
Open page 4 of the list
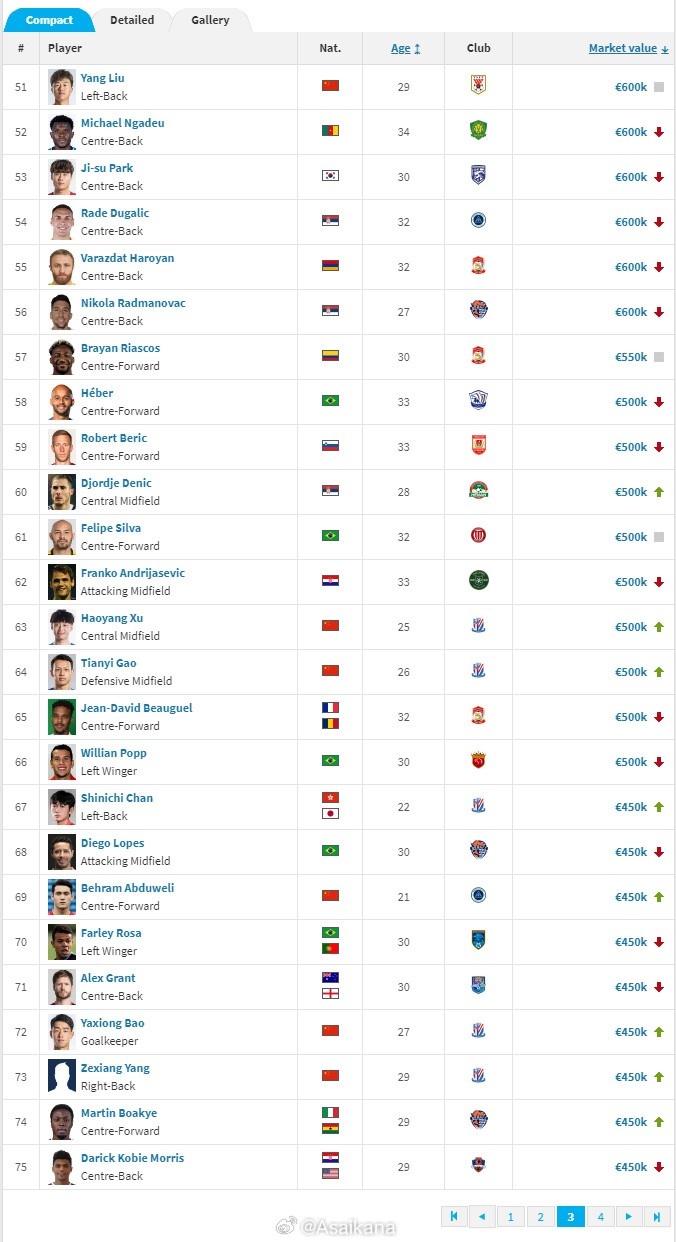(x=600, y=1216)
